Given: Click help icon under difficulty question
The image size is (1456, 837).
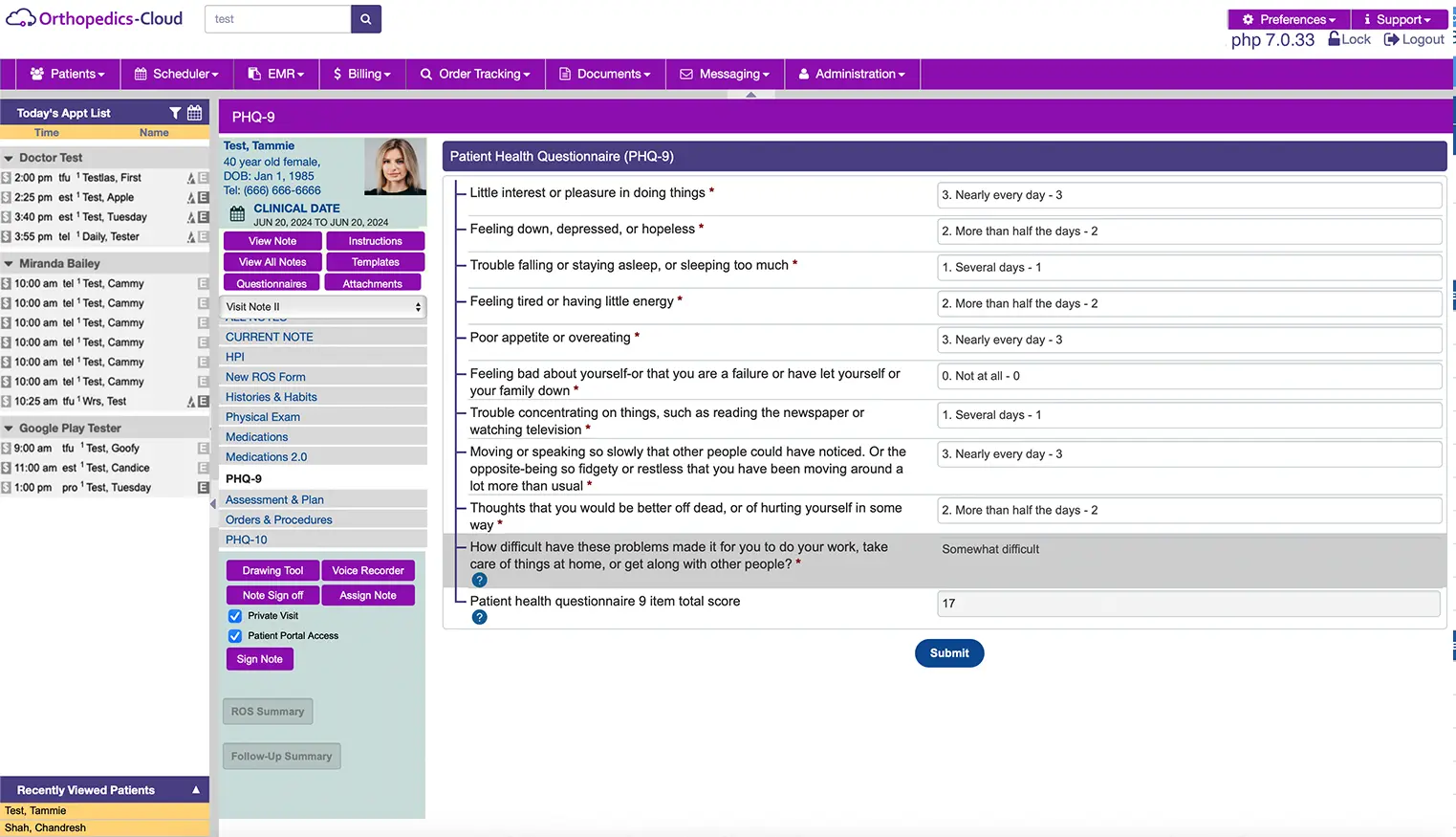Looking at the screenshot, I should (x=480, y=581).
